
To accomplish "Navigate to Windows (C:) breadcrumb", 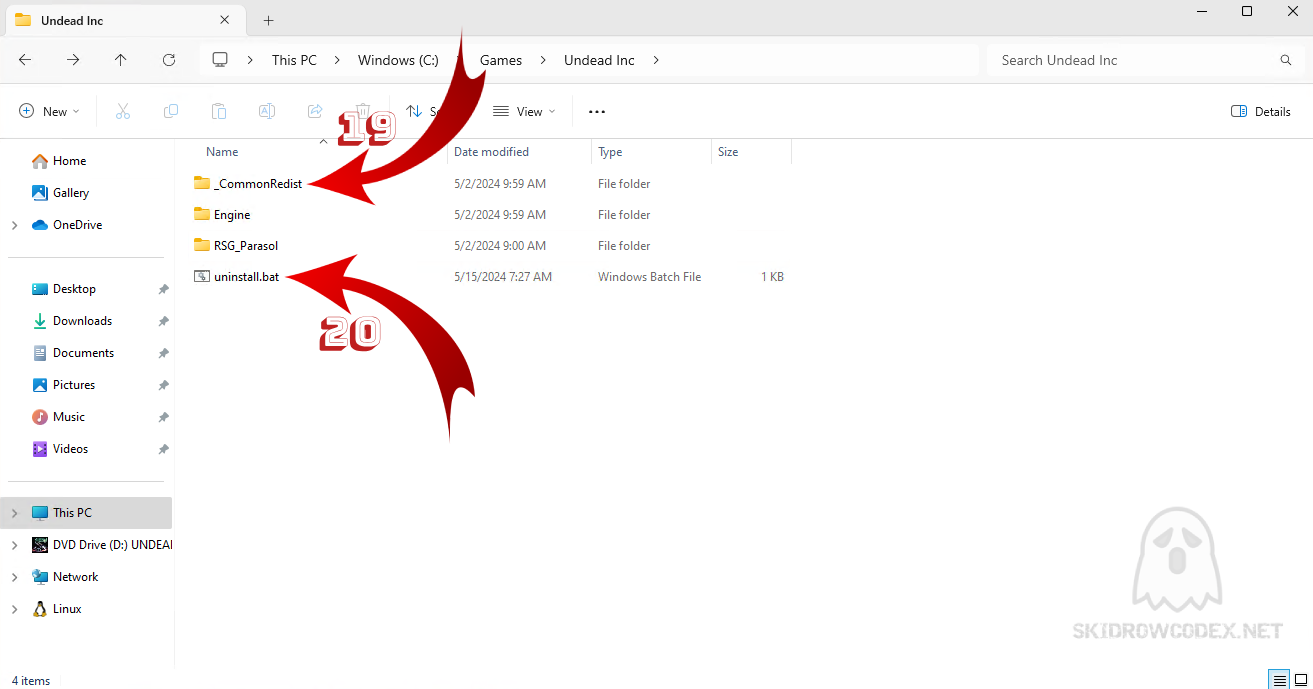I will 398,60.
